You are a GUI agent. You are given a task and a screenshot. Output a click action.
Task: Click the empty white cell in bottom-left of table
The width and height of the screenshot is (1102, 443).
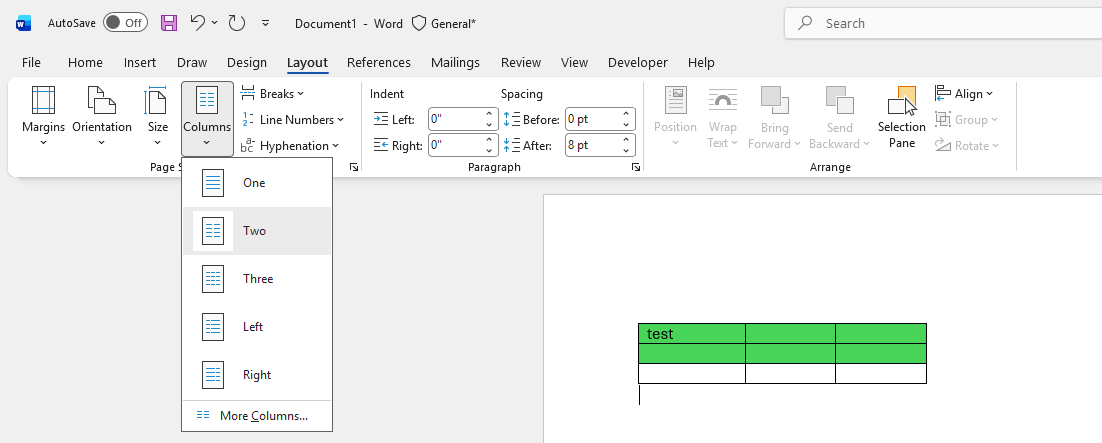692,373
